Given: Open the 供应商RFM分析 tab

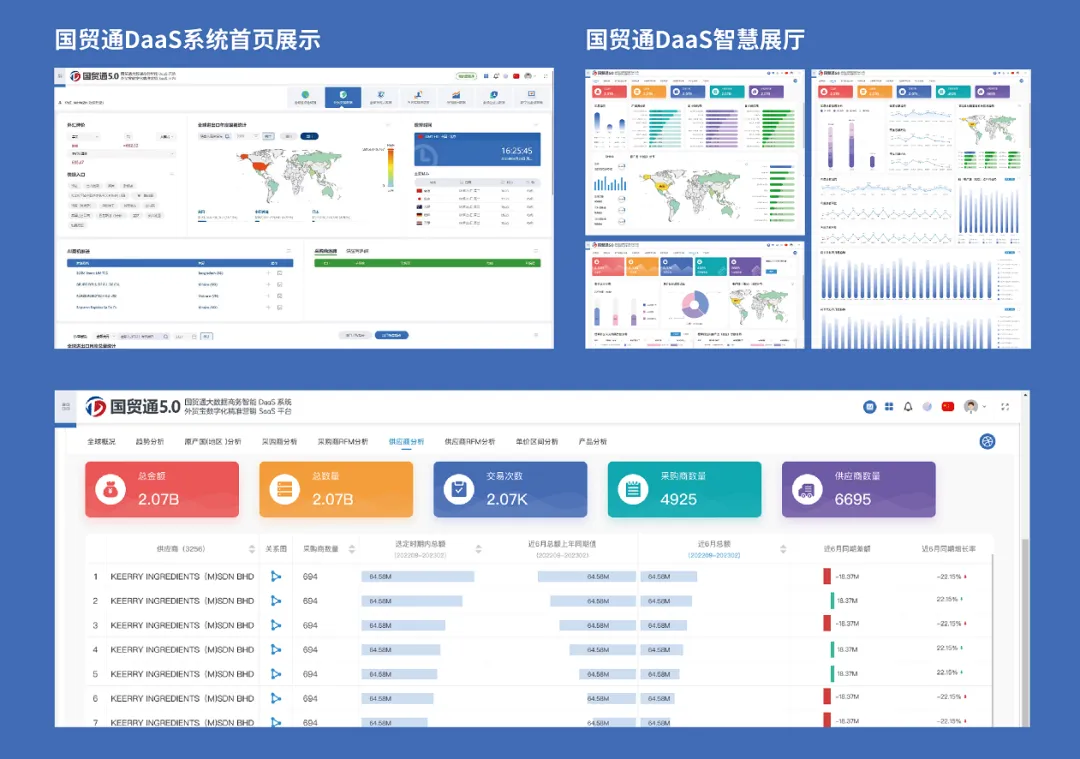Looking at the screenshot, I should point(470,441).
